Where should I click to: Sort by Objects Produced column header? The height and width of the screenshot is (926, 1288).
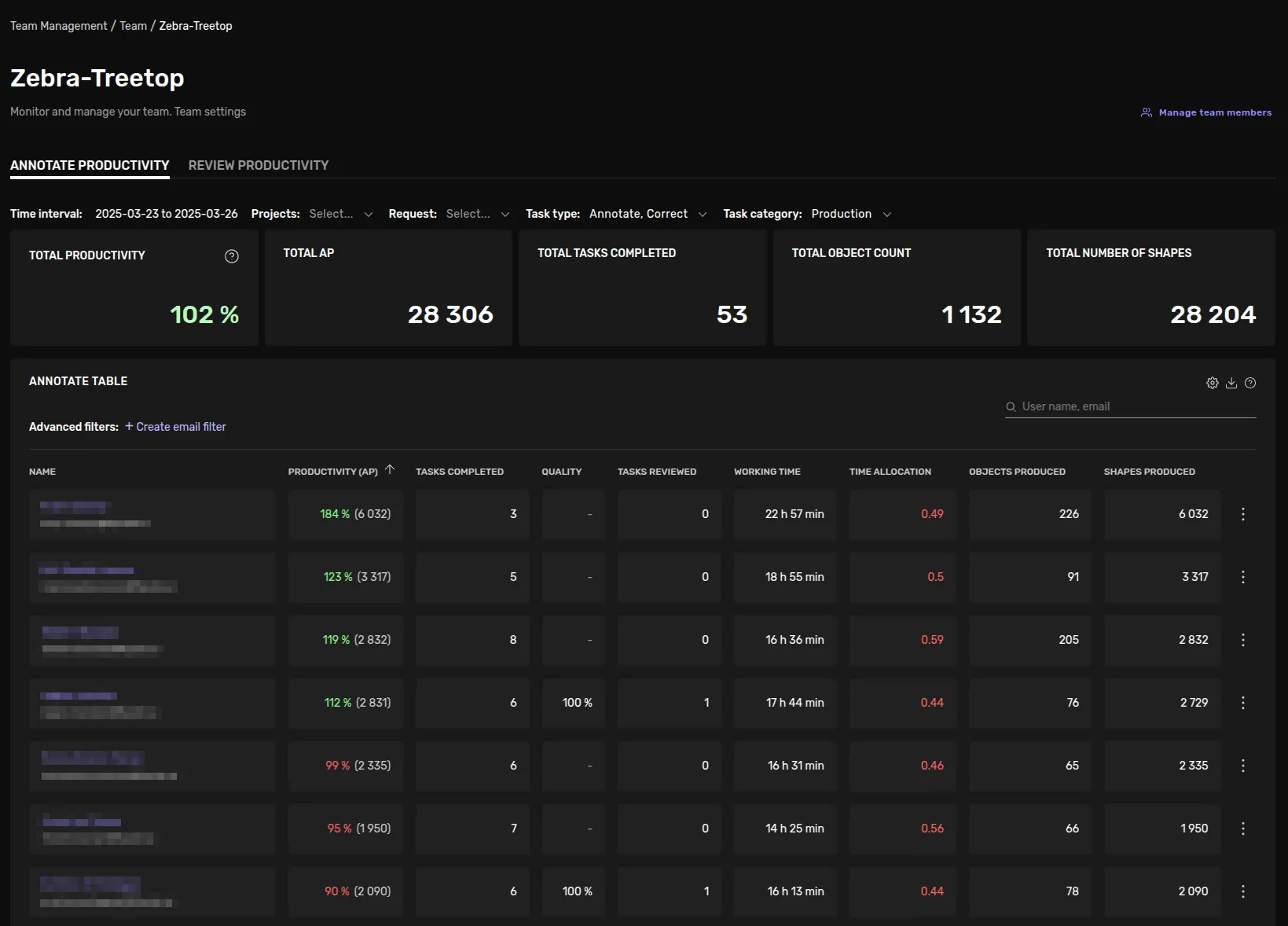coord(1017,472)
